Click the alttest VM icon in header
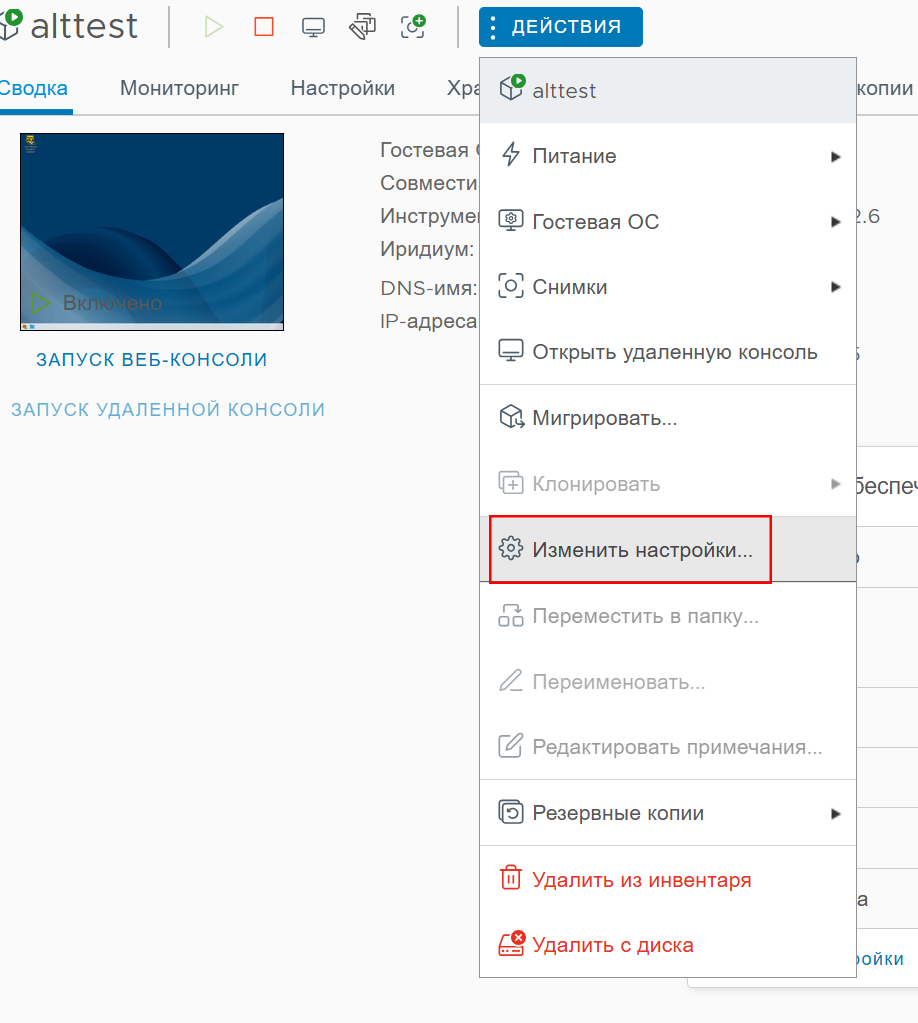Viewport: 918px width, 1023px height. pos(11,25)
